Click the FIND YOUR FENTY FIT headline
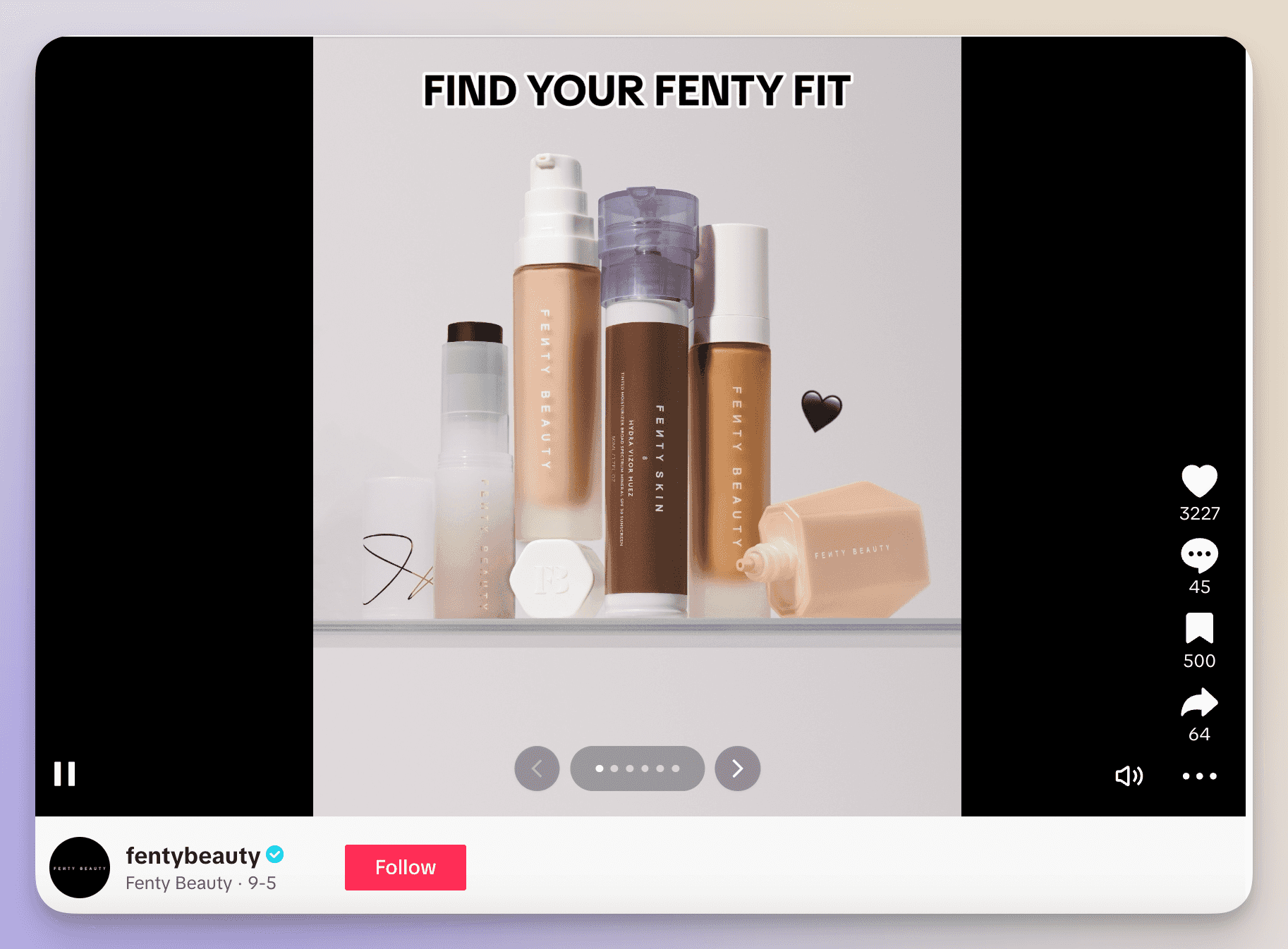 pyautogui.click(x=637, y=91)
